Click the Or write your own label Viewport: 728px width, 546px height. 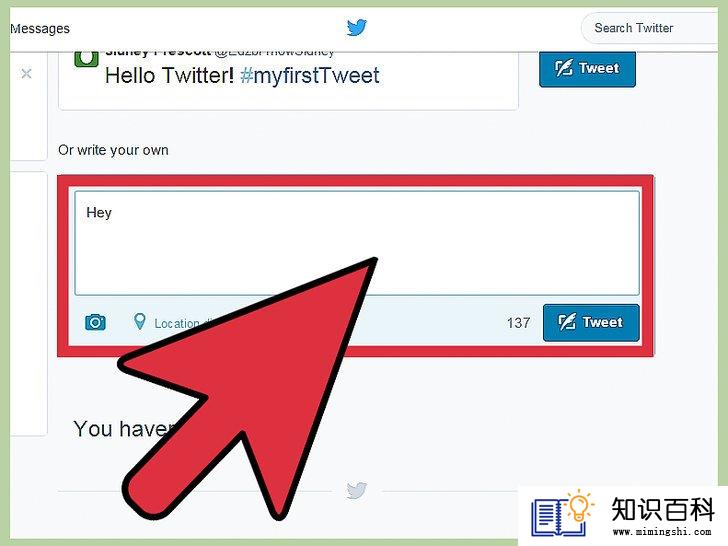point(113,150)
